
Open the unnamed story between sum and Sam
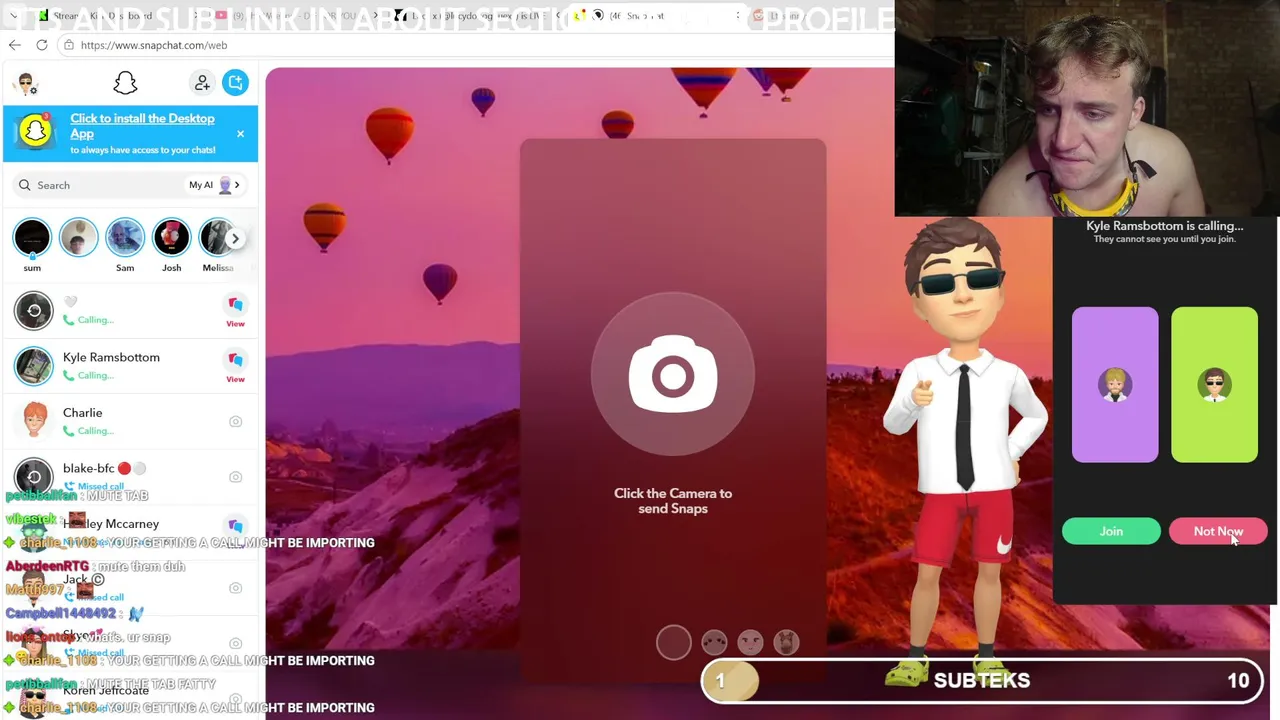79,238
